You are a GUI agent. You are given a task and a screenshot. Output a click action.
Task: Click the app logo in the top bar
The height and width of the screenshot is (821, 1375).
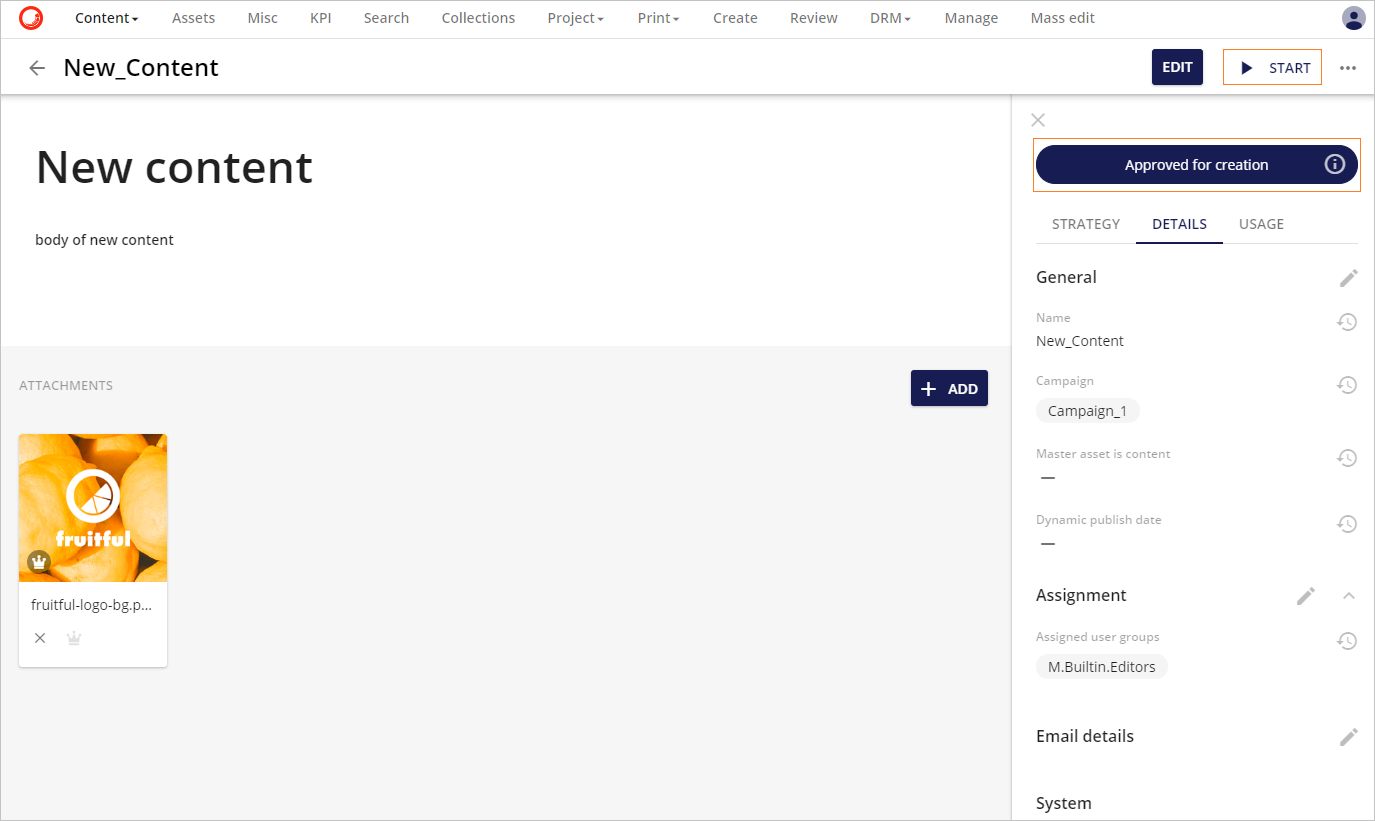pyautogui.click(x=30, y=17)
